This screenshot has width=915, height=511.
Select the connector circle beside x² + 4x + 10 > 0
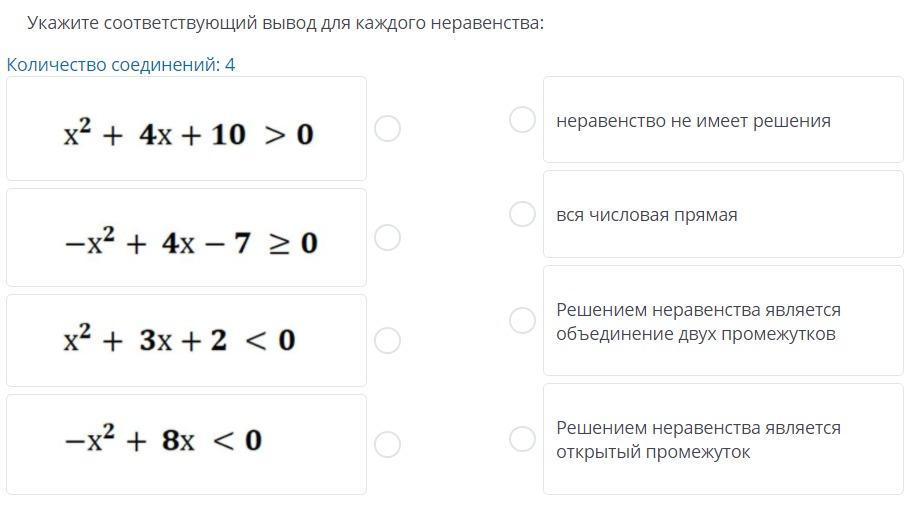point(387,128)
